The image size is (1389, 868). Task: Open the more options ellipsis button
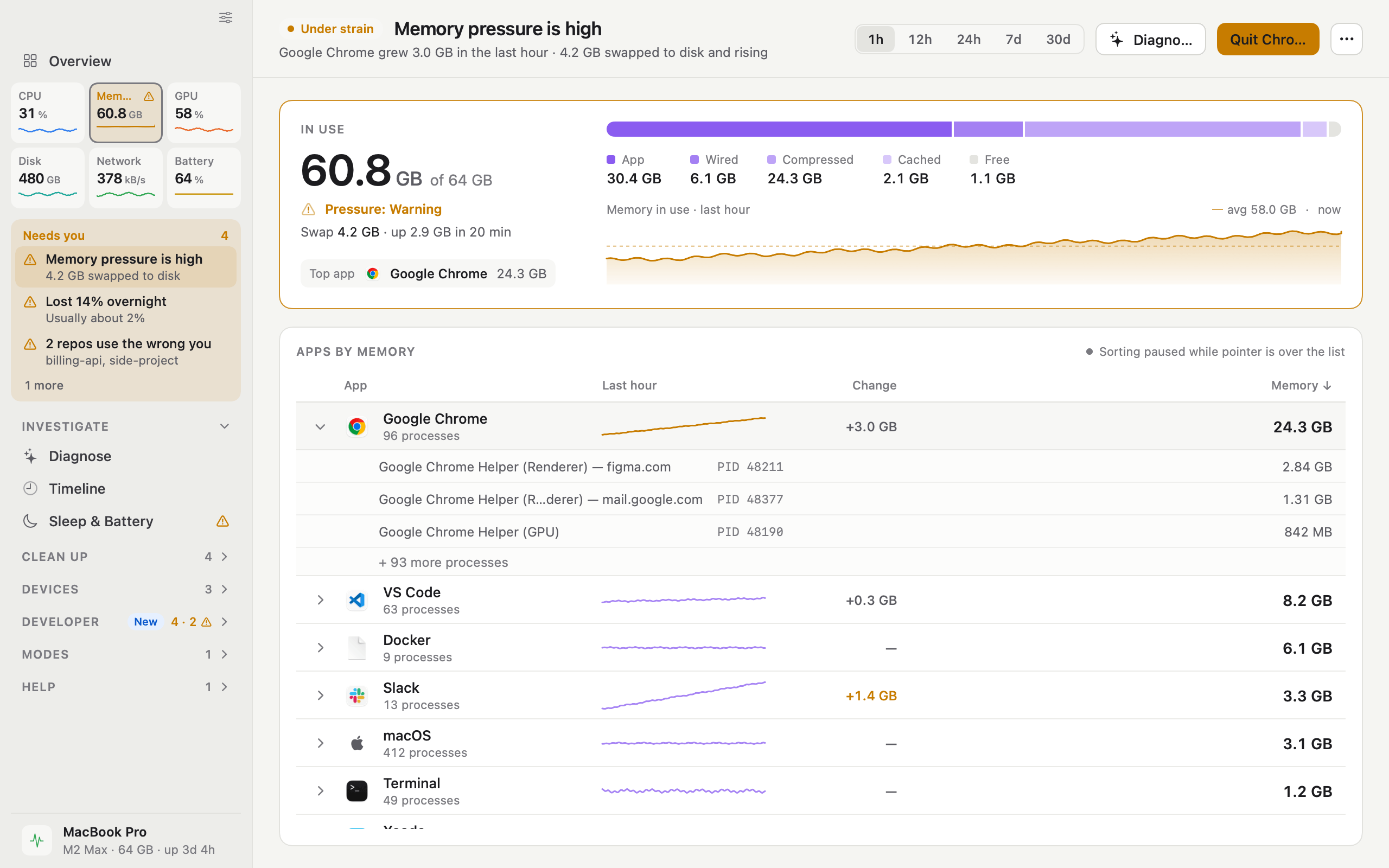[1346, 39]
